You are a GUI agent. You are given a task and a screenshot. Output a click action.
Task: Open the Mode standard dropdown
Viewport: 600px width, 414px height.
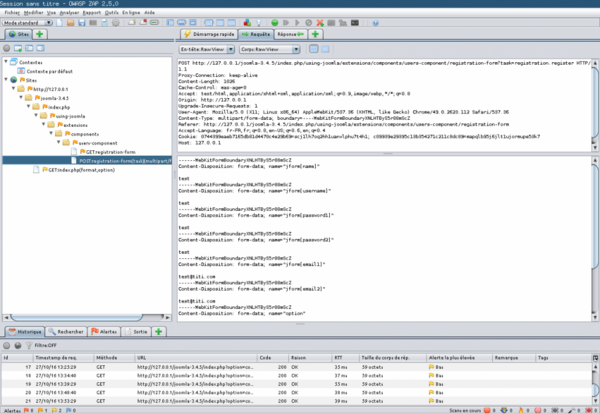[x=27, y=23]
